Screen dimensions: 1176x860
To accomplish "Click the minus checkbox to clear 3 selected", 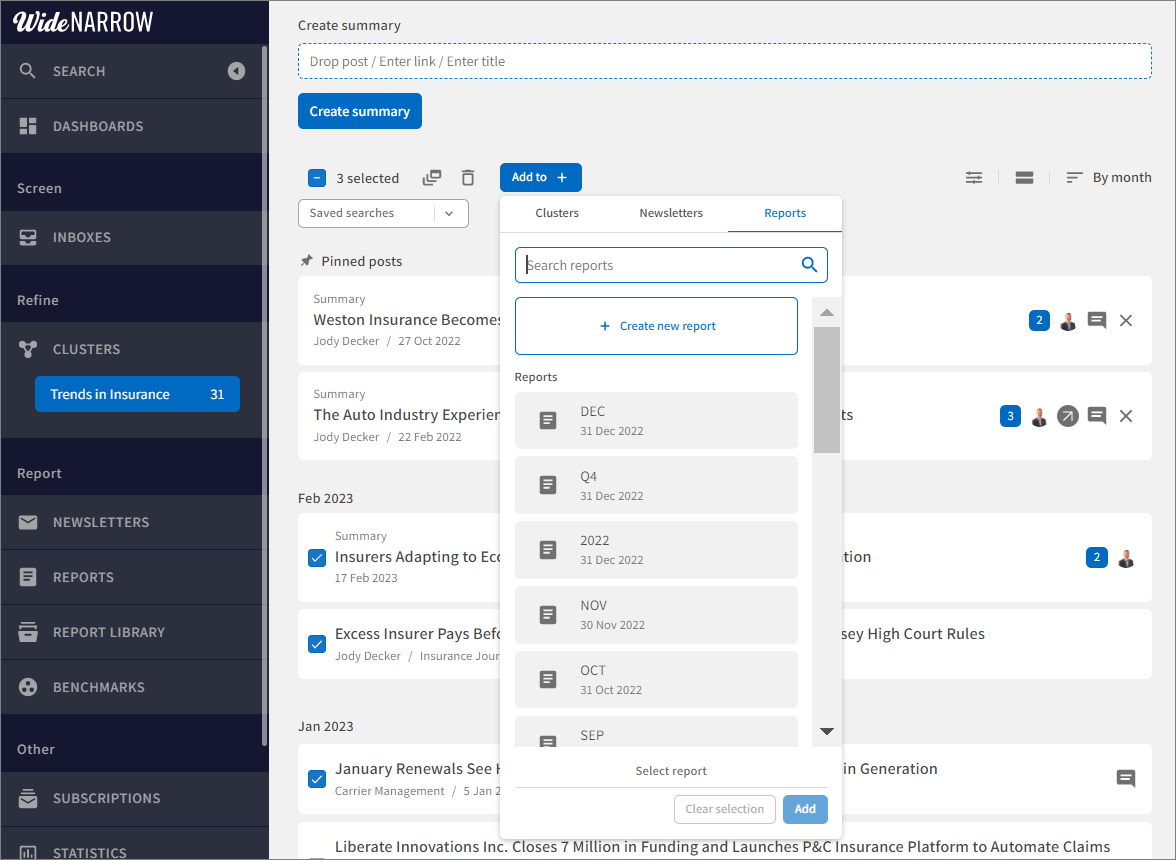I will pyautogui.click(x=317, y=177).
